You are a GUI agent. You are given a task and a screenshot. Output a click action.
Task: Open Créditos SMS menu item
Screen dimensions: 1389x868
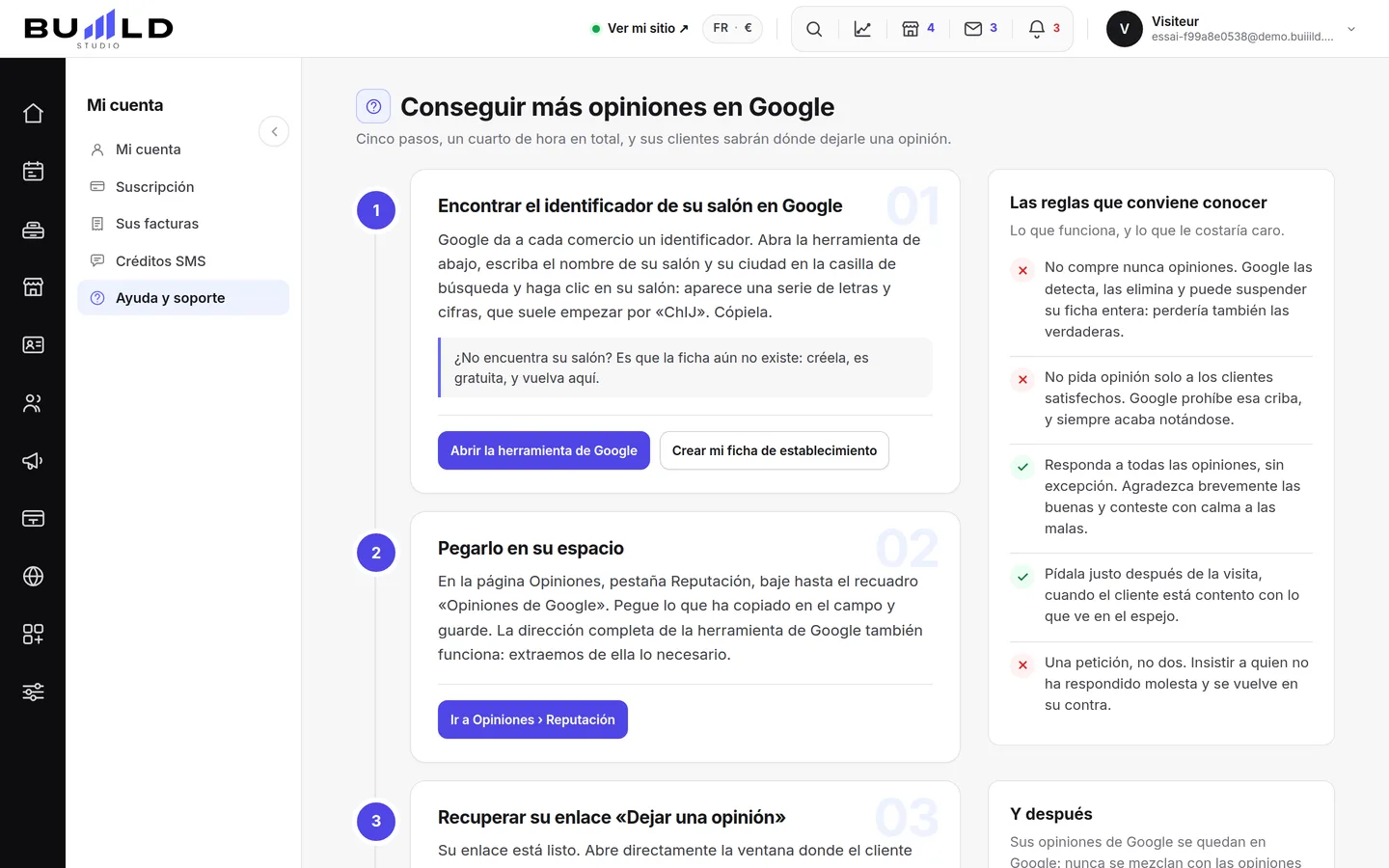coord(183,261)
